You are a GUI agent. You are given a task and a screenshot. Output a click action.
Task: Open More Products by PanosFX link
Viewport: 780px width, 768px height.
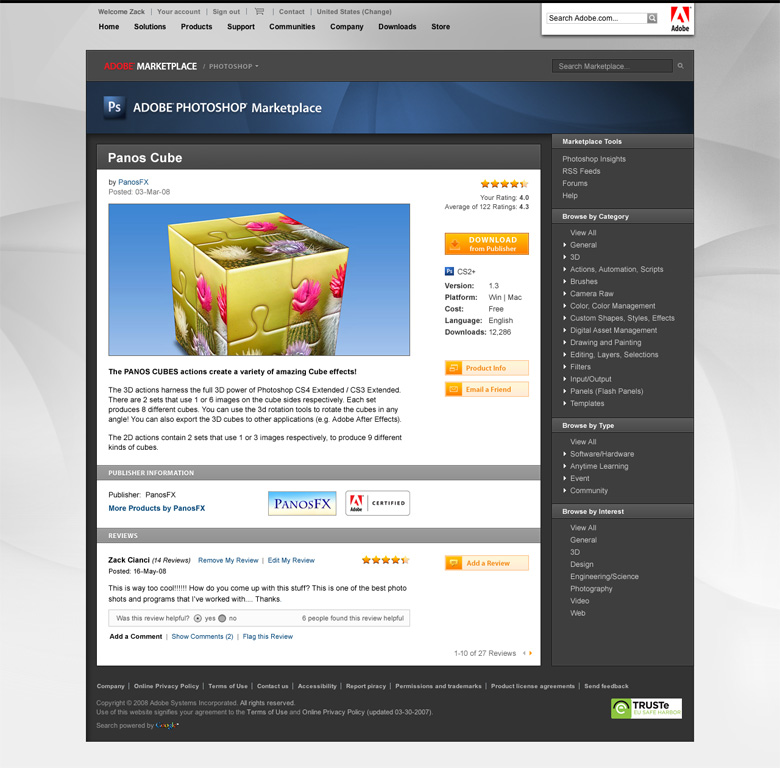tap(157, 508)
